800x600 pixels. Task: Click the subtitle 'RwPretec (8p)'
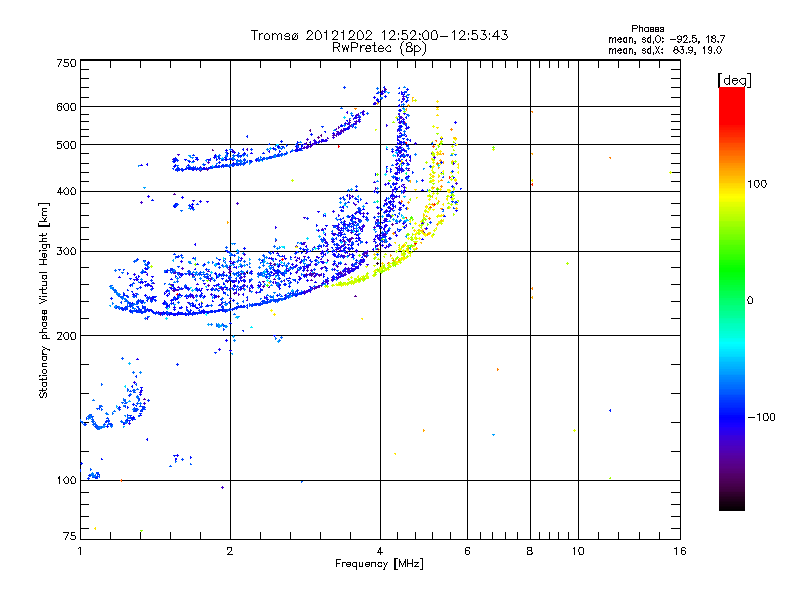point(379,48)
